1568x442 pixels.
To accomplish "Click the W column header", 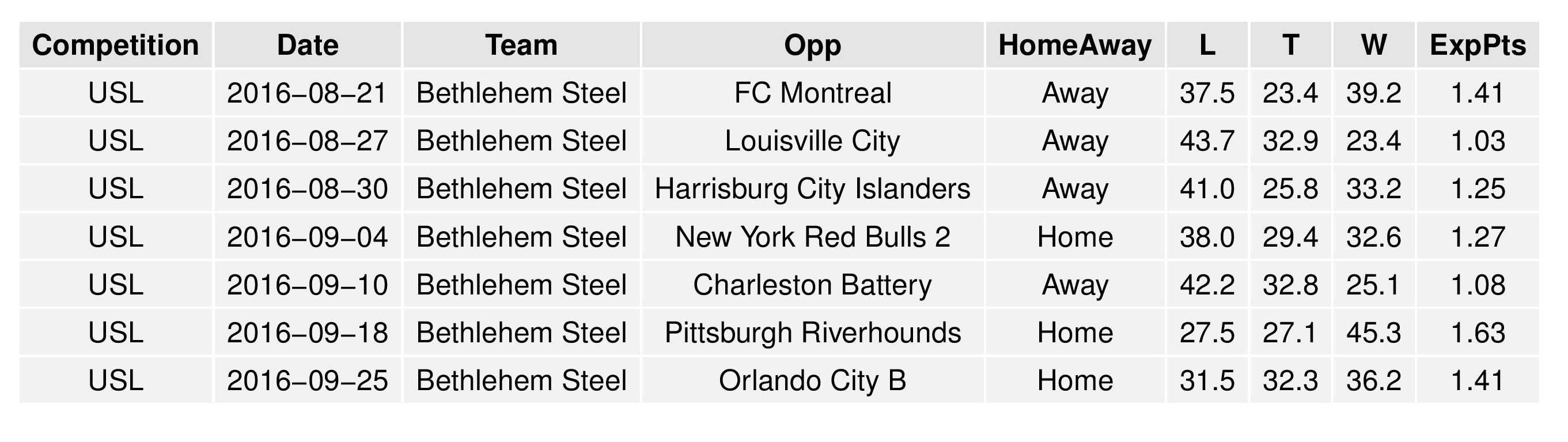I will pos(1374,45).
